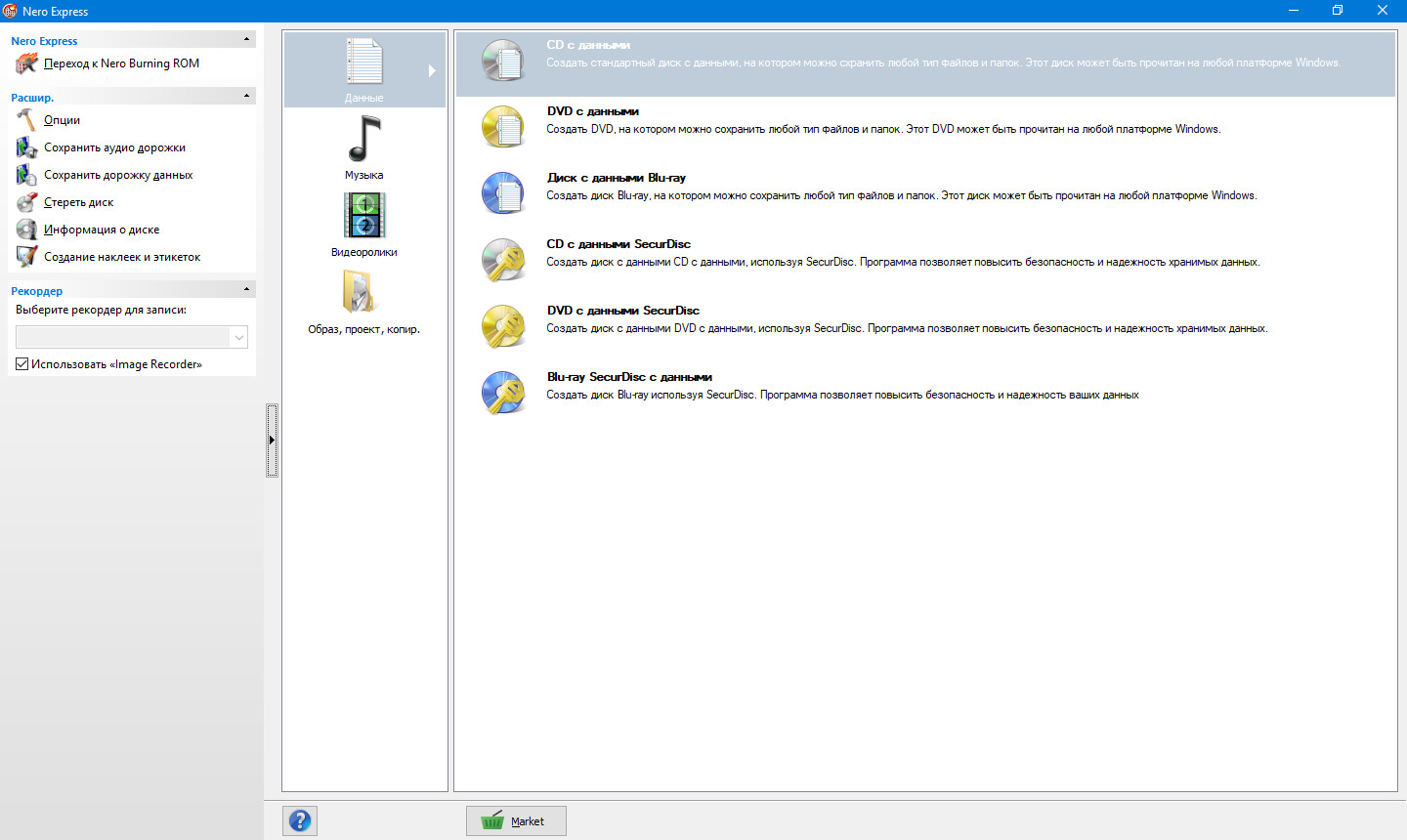Choose the DVD с данными title
Screen dimensions: 1407x840
click(592, 111)
